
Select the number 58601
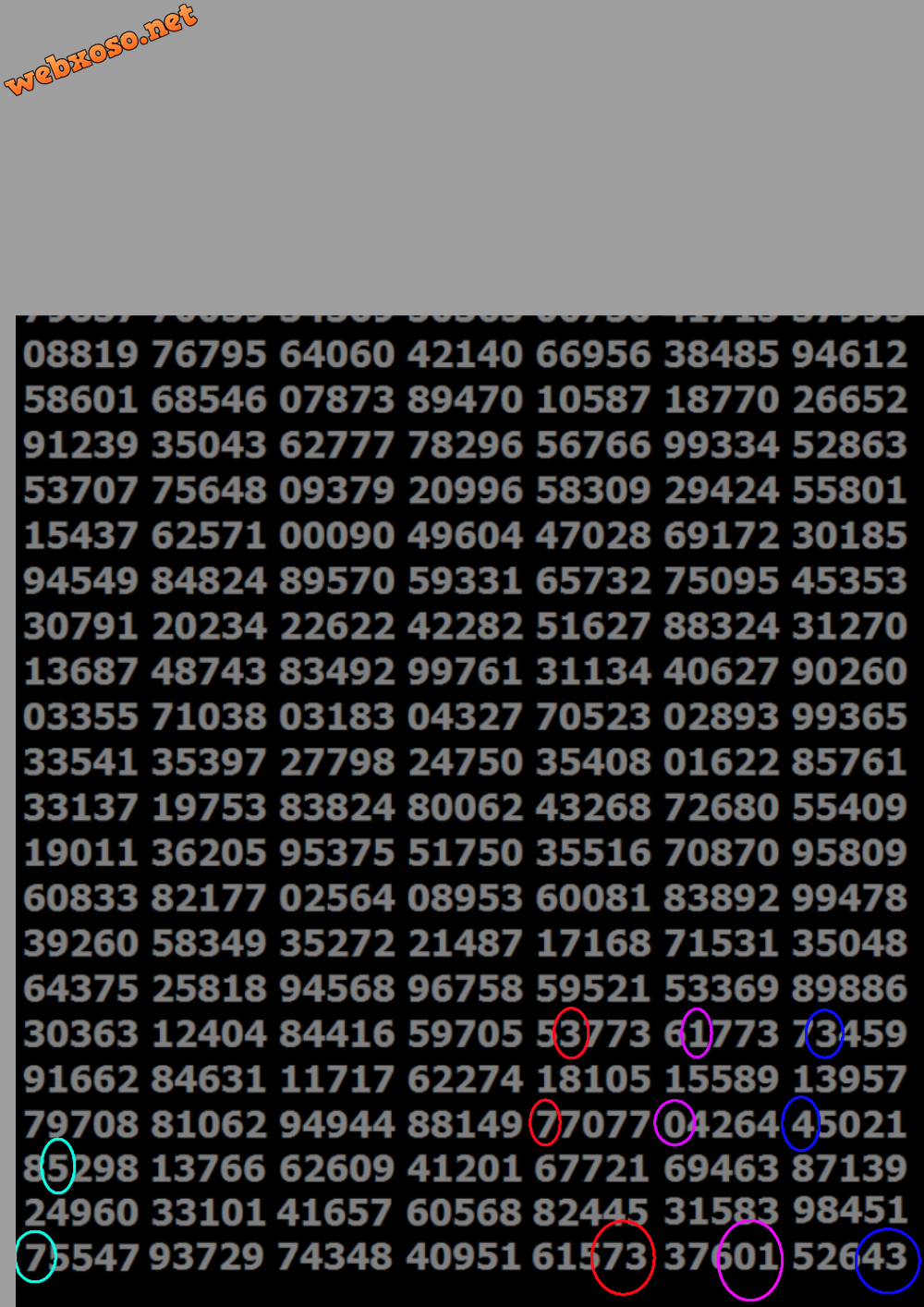click(80, 399)
